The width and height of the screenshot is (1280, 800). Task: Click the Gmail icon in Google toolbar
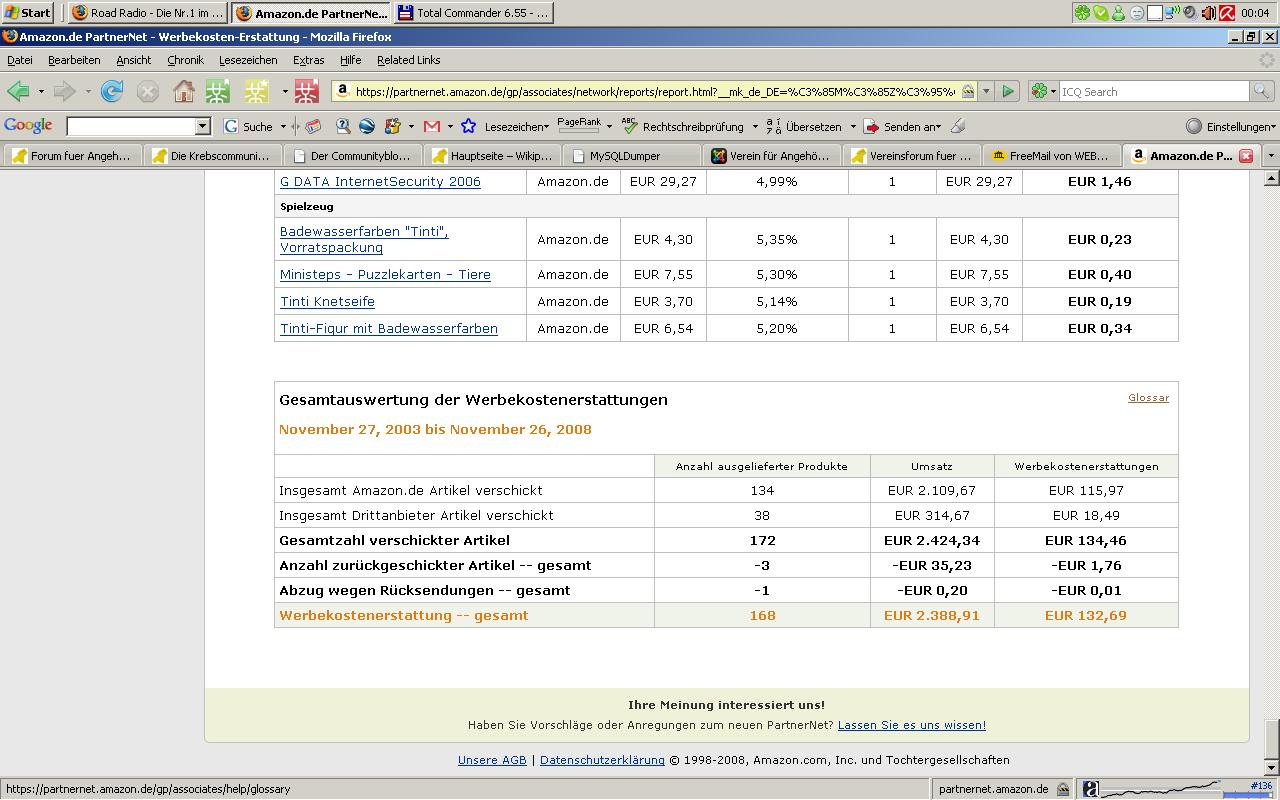[432, 127]
